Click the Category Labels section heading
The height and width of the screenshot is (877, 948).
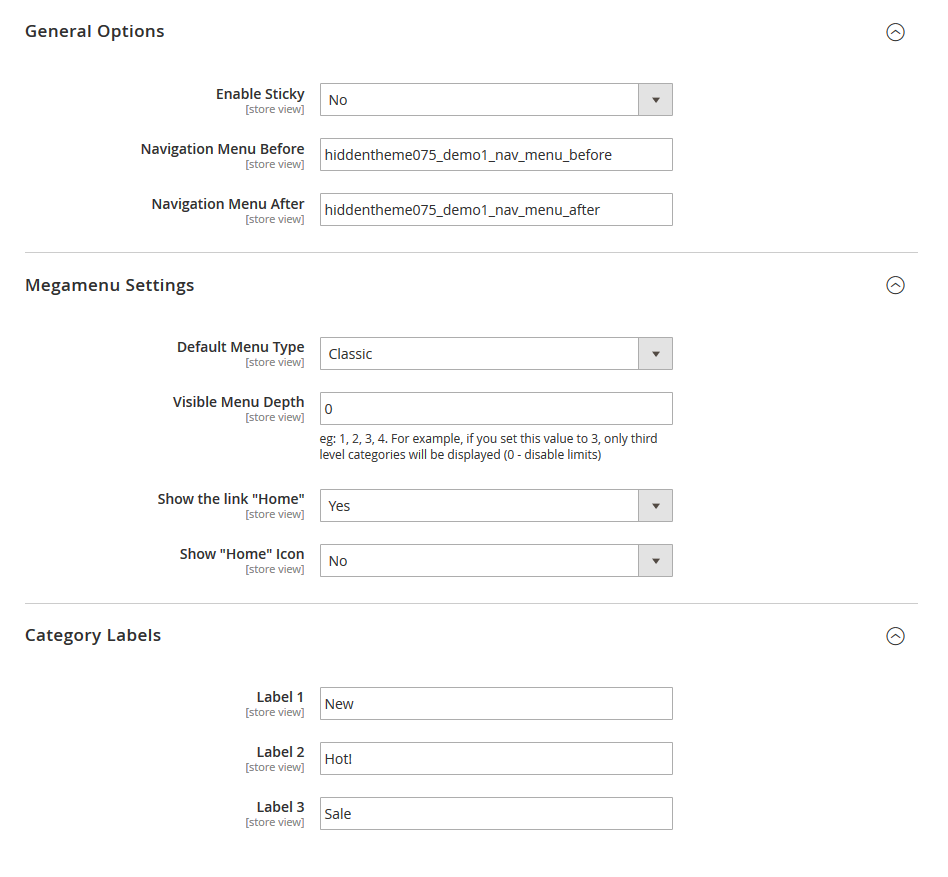[x=93, y=636]
